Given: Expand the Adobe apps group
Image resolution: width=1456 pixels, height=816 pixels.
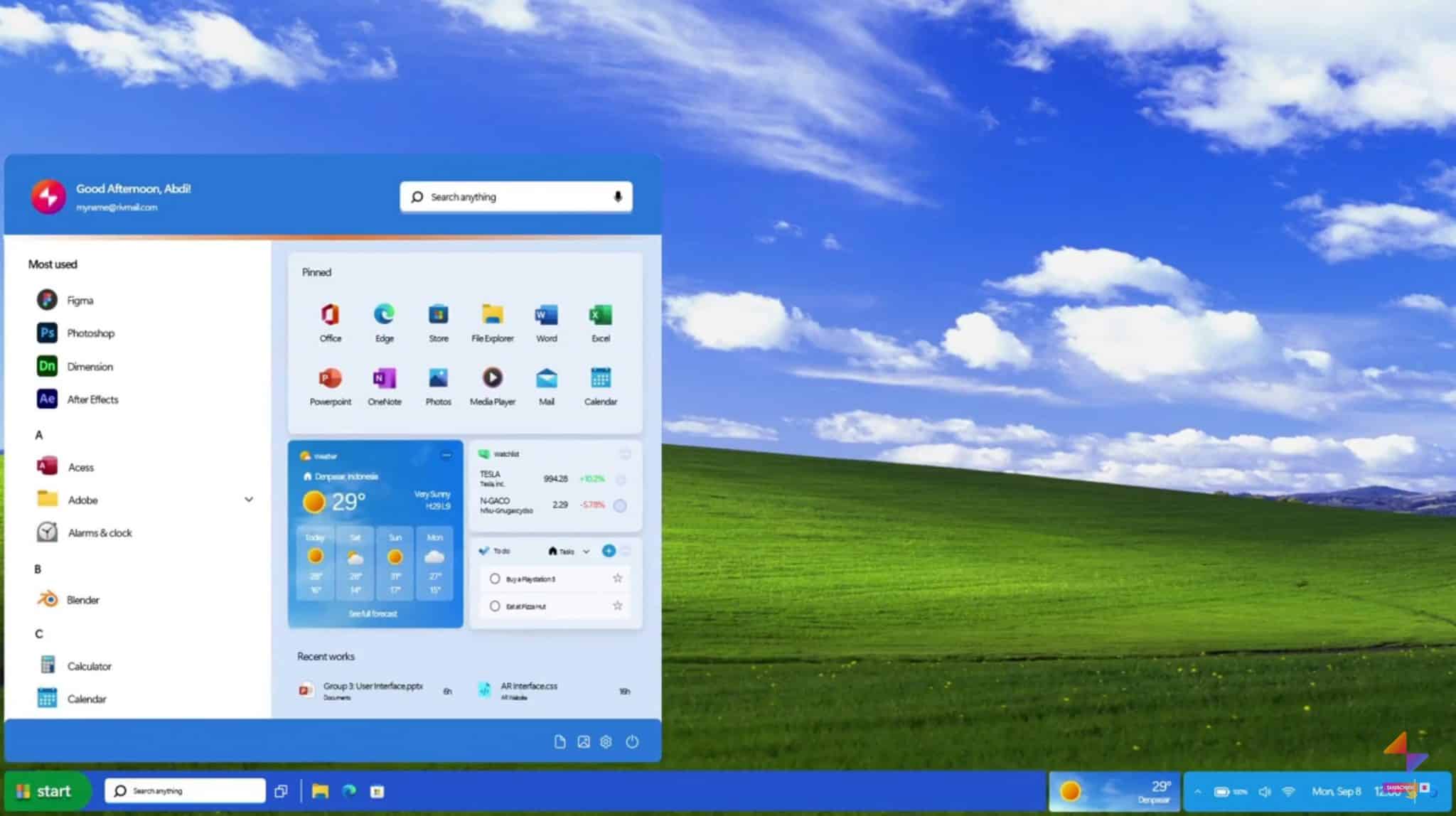Looking at the screenshot, I should [249, 500].
